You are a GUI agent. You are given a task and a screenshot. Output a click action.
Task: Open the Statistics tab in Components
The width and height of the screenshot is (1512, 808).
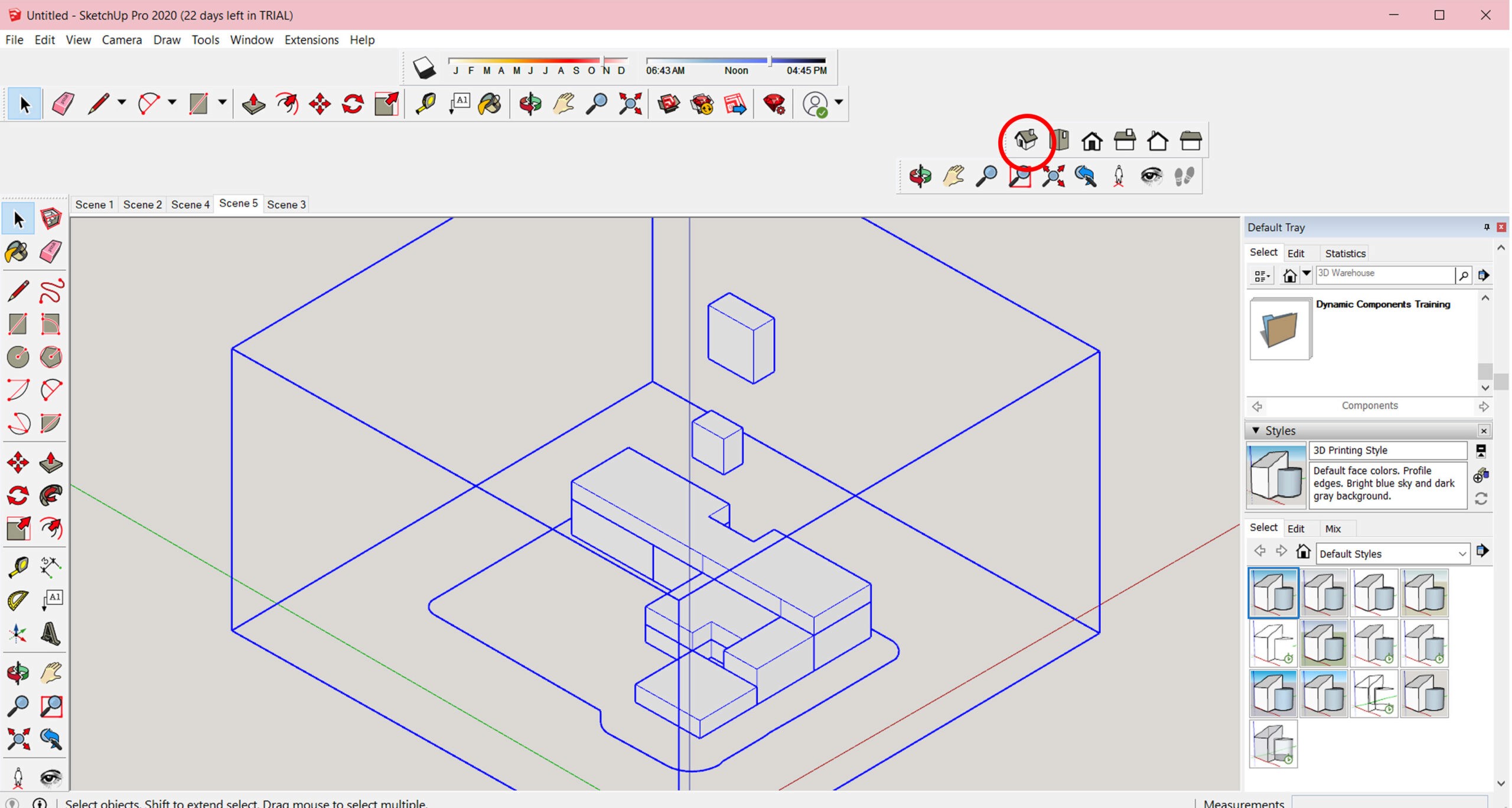[1345, 253]
